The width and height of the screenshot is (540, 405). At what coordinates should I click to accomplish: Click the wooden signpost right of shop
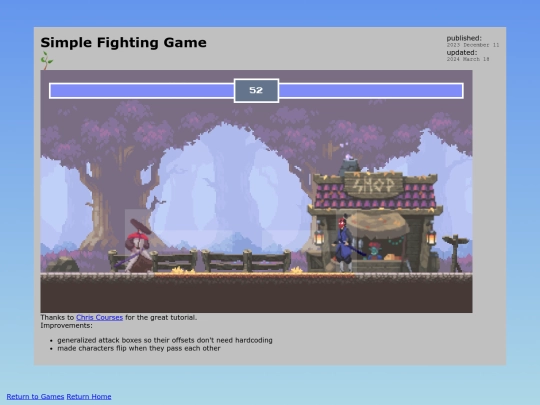click(455, 253)
